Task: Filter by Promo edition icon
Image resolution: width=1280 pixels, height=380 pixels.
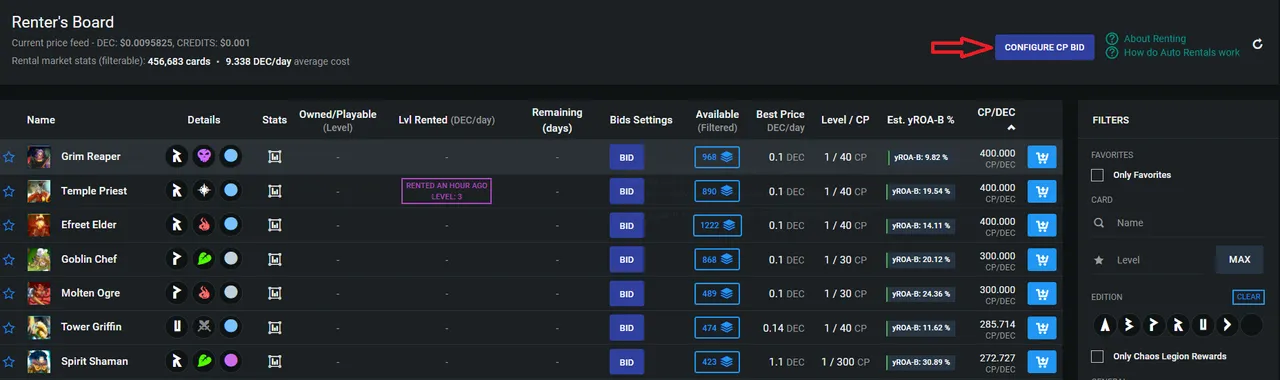Action: tap(1154, 325)
